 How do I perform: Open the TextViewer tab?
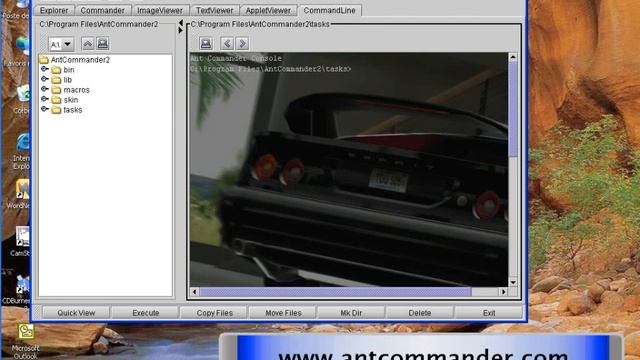coord(214,10)
